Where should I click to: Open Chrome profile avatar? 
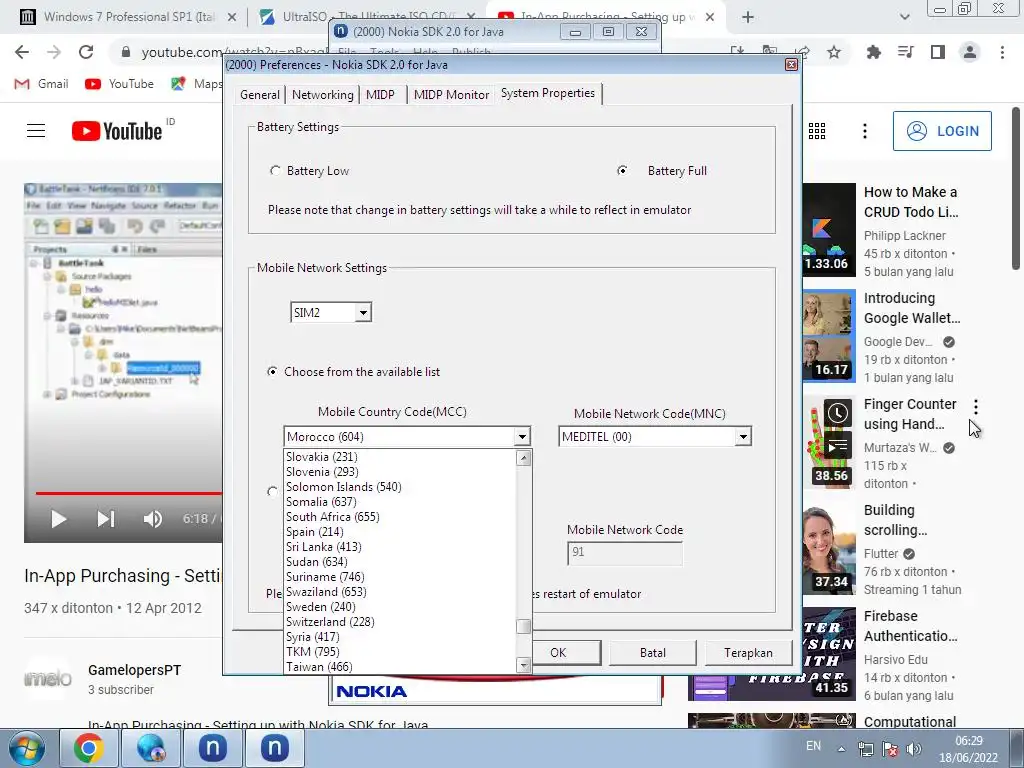970,52
